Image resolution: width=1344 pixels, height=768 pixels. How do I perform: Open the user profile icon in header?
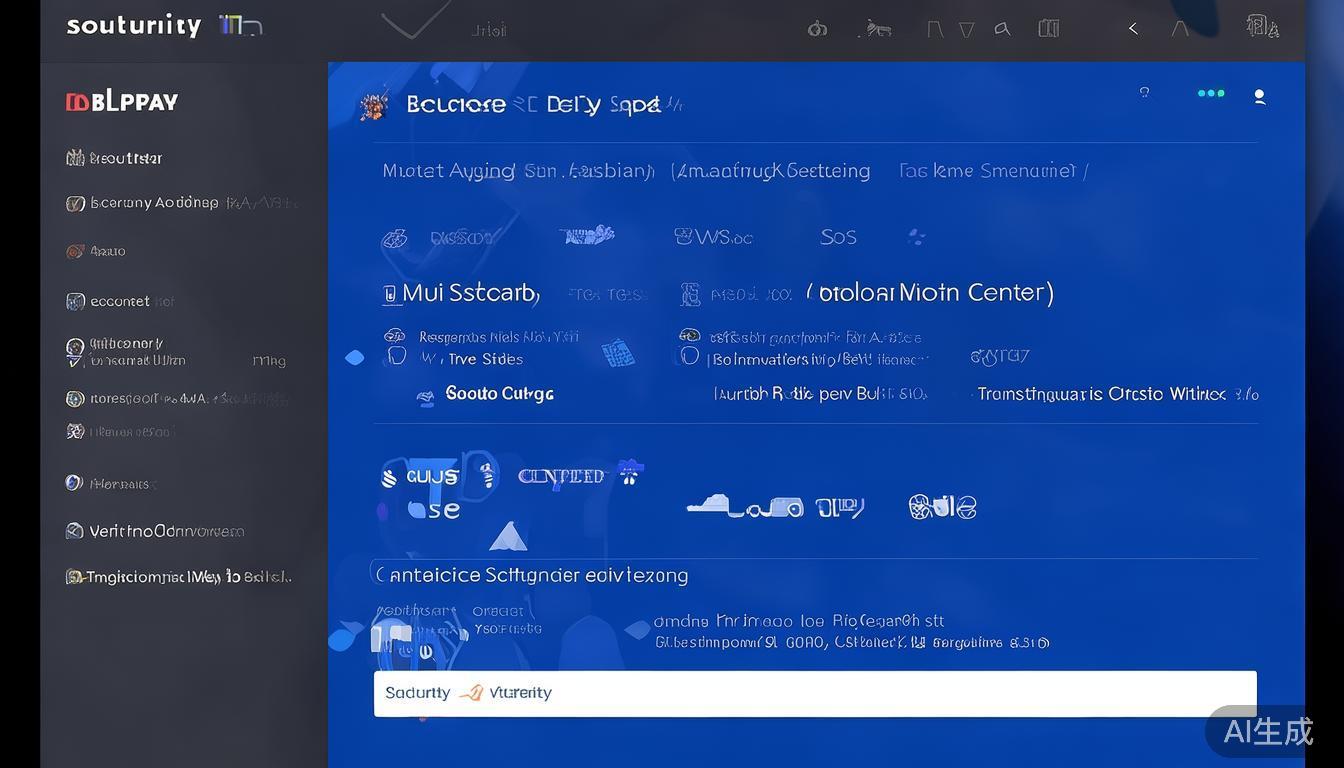tap(1259, 96)
